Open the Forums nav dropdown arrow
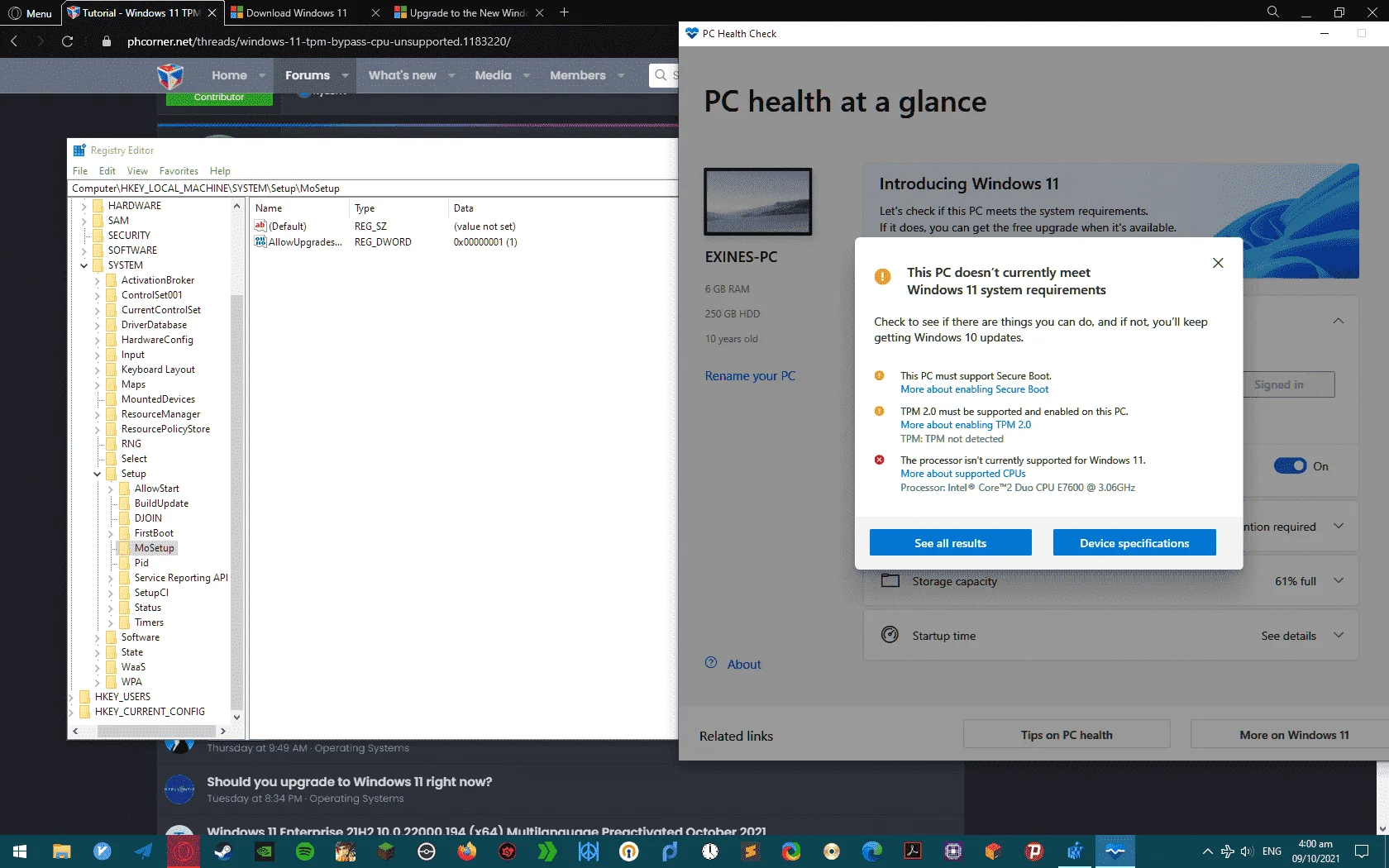Viewport: 1389px width, 868px height. click(345, 75)
